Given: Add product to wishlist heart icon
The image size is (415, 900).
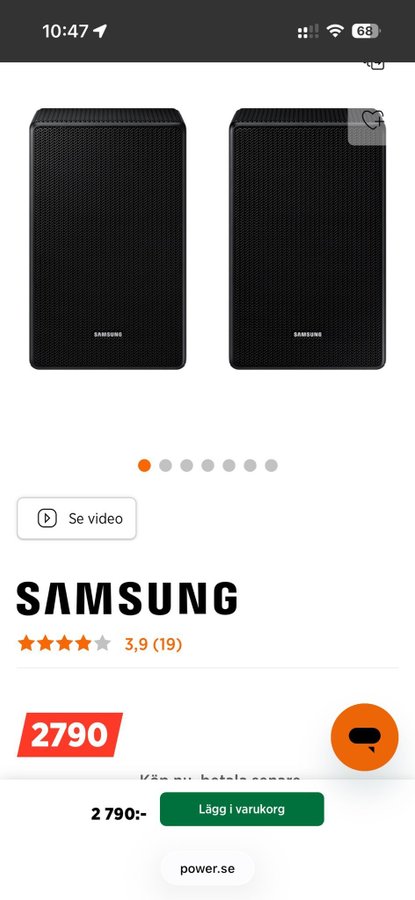Looking at the screenshot, I should click(x=373, y=121).
